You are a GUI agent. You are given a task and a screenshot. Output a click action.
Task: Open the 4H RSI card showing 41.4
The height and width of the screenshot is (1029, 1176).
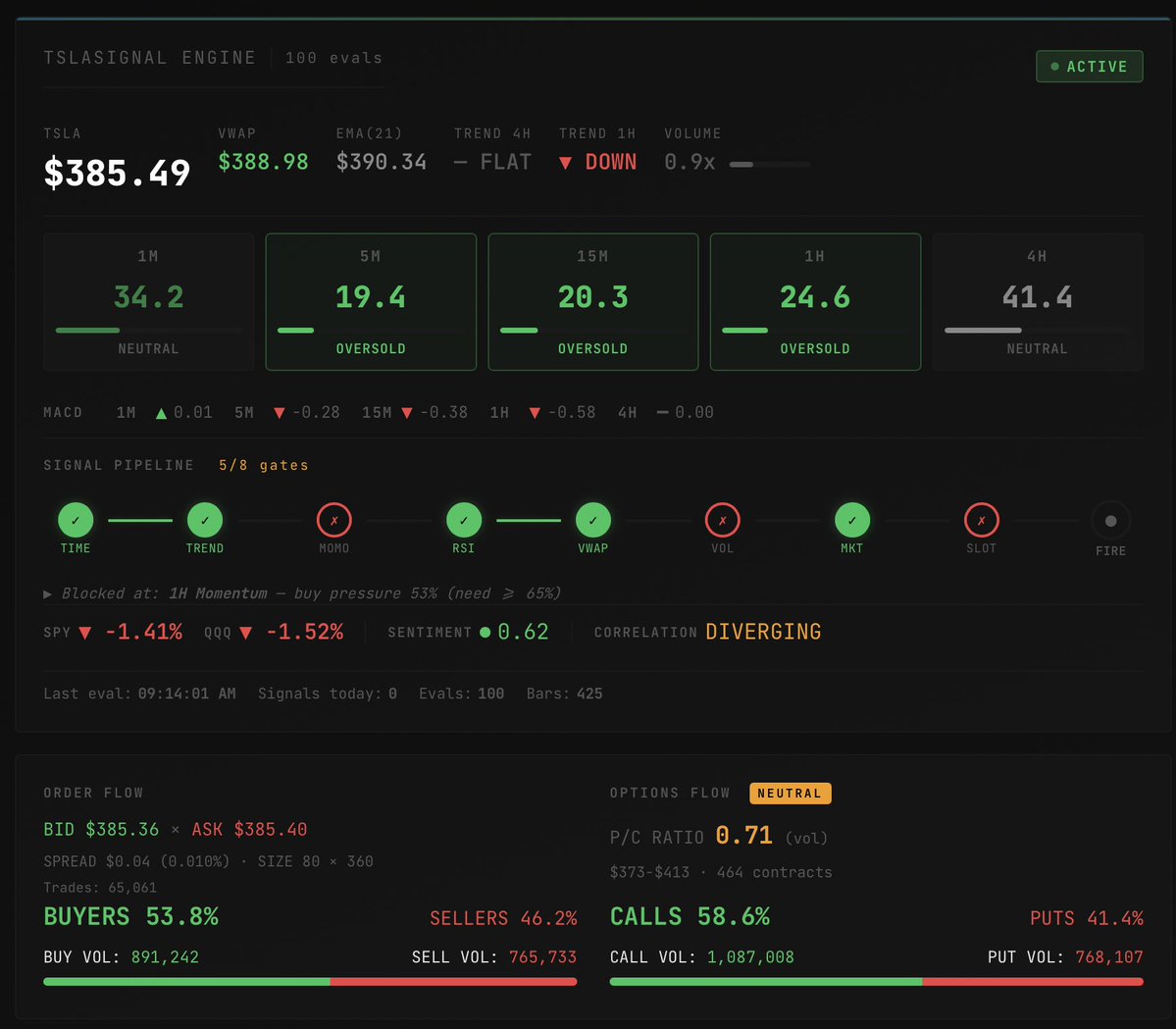click(1038, 301)
